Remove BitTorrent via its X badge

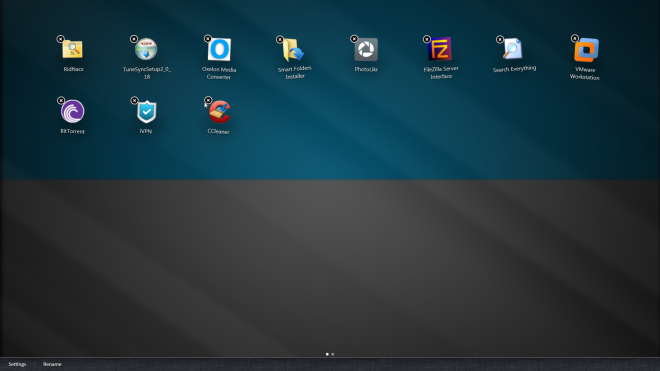[x=61, y=101]
